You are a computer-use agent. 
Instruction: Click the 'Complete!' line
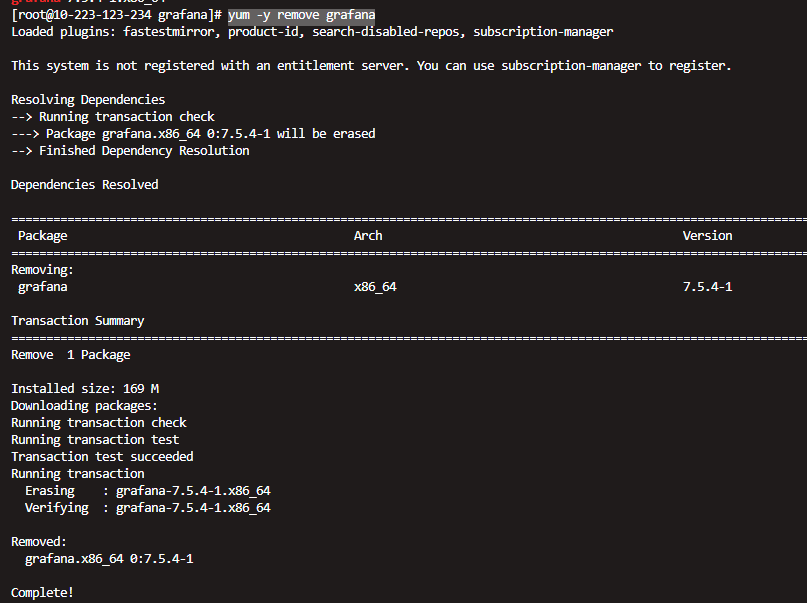click(x=42, y=592)
